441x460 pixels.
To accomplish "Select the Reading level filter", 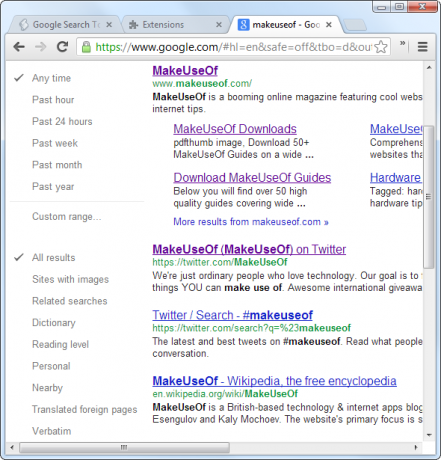I will click(60, 344).
